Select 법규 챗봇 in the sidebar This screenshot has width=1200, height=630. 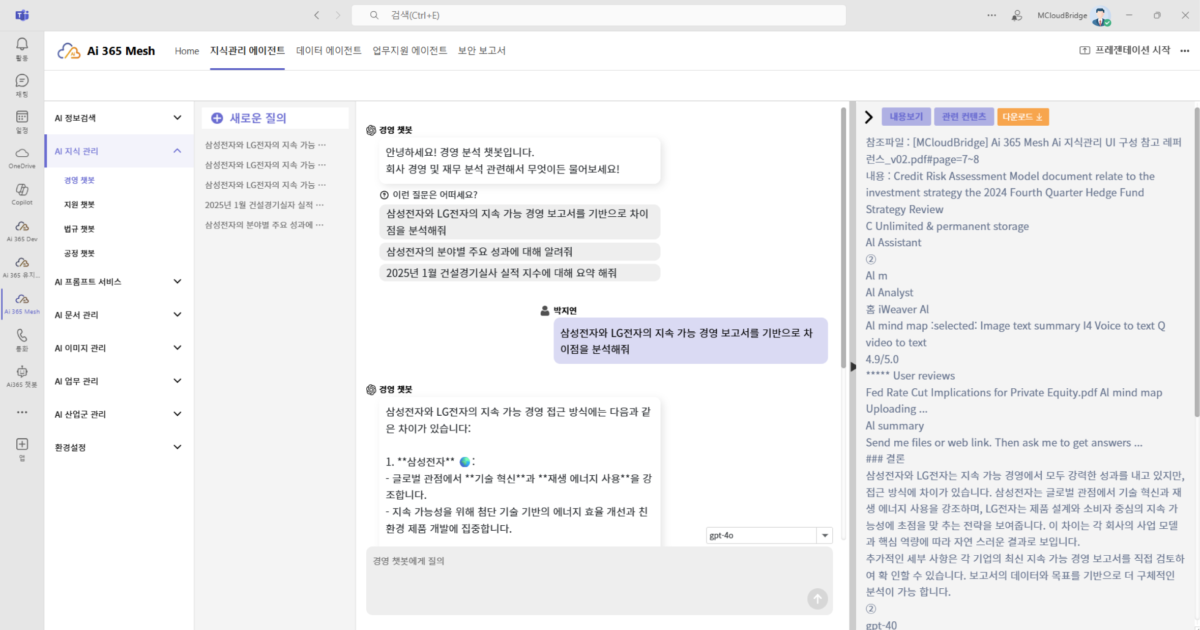[80, 229]
